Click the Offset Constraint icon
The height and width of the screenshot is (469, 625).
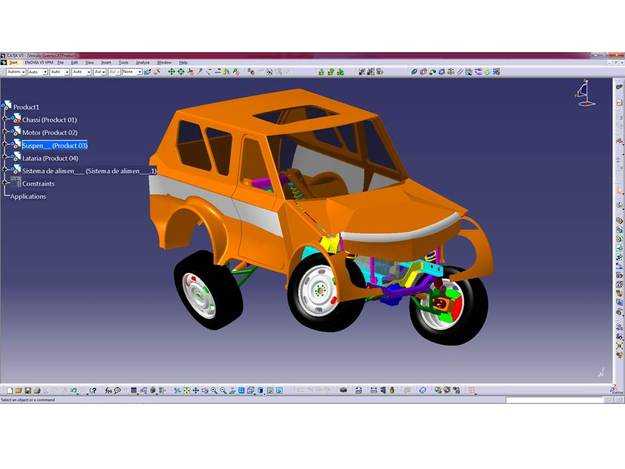tap(432, 72)
